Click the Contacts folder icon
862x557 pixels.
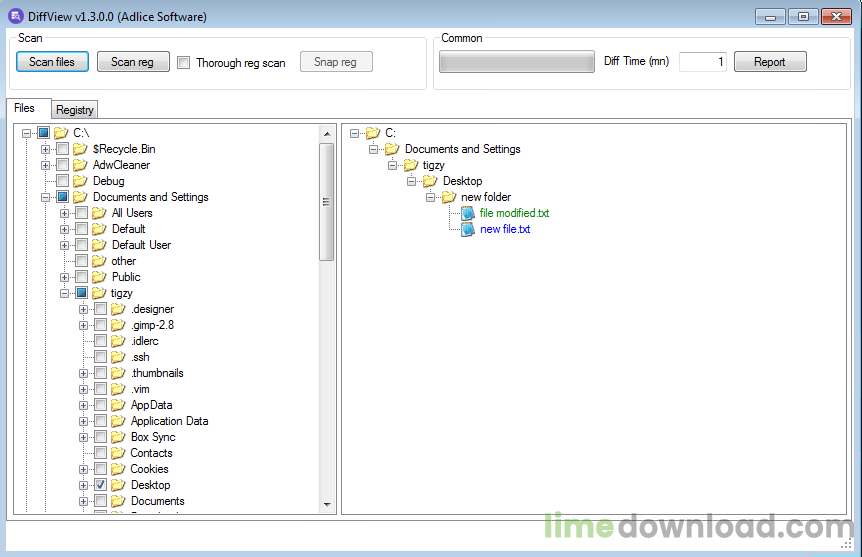(118, 453)
